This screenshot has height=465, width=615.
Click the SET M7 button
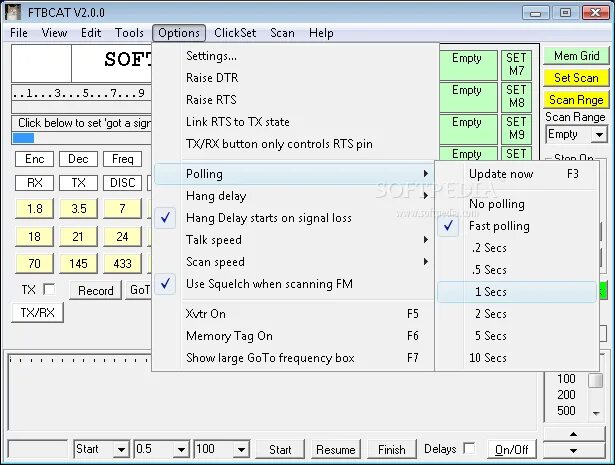(516, 65)
